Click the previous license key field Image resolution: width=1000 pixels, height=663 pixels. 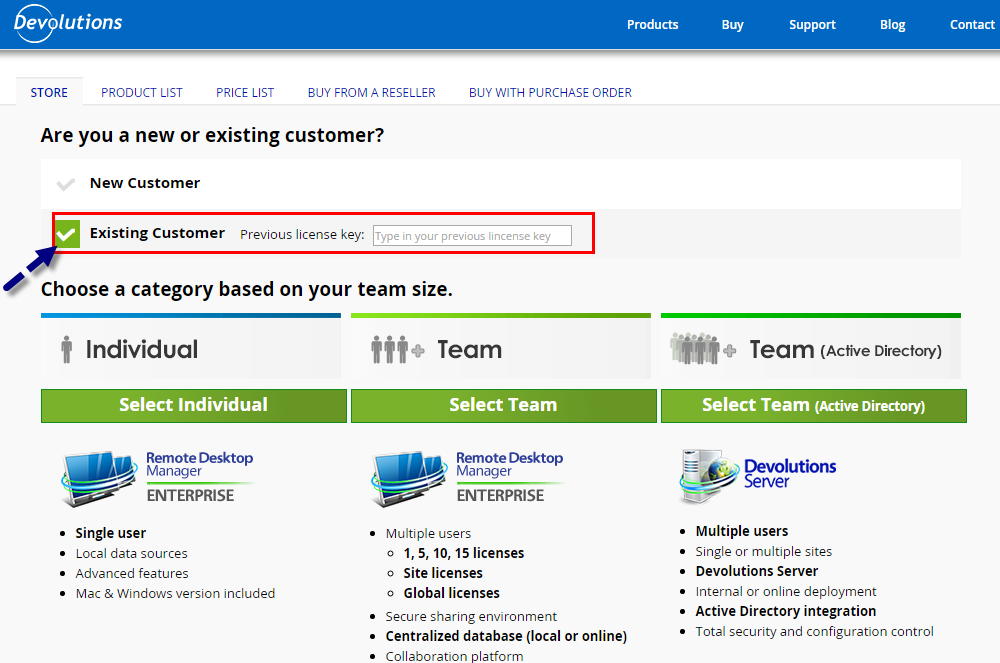click(472, 236)
